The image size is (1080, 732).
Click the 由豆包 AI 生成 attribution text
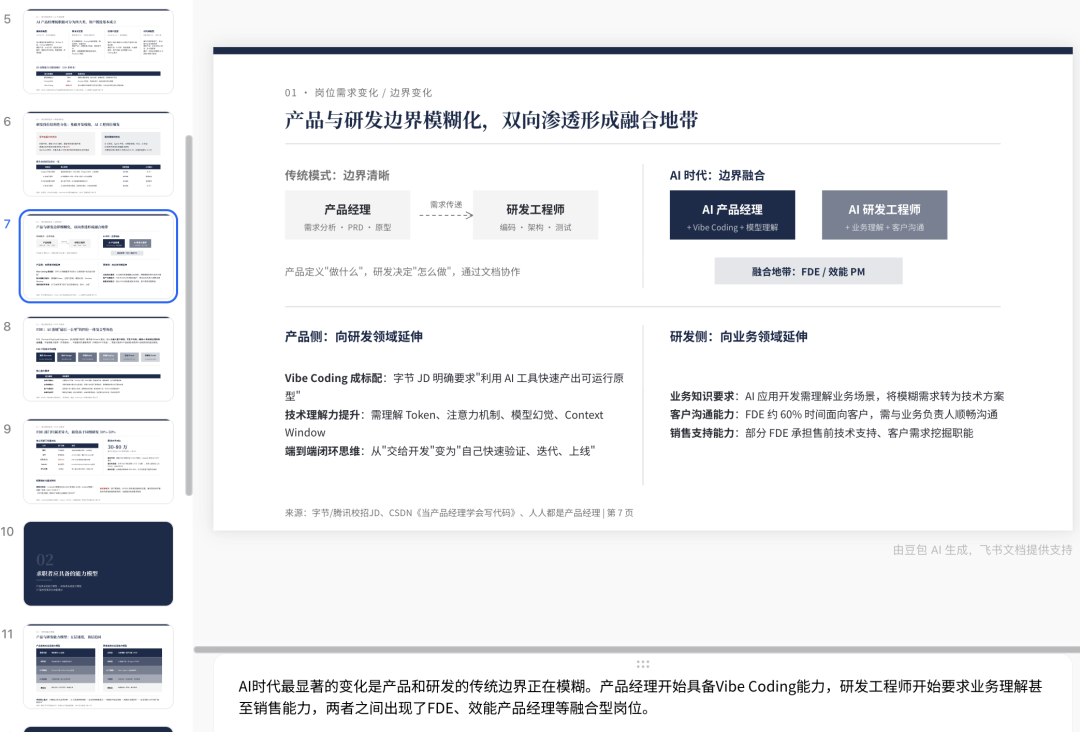[982, 550]
